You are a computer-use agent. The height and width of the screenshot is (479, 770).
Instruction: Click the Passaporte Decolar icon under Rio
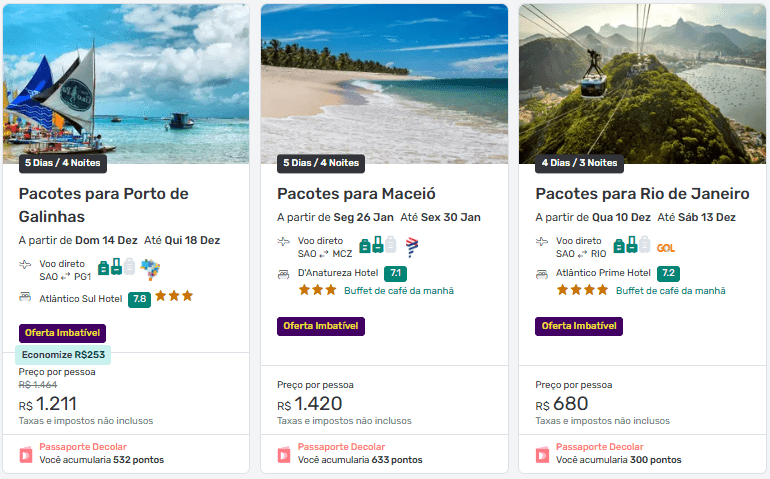tap(542, 454)
